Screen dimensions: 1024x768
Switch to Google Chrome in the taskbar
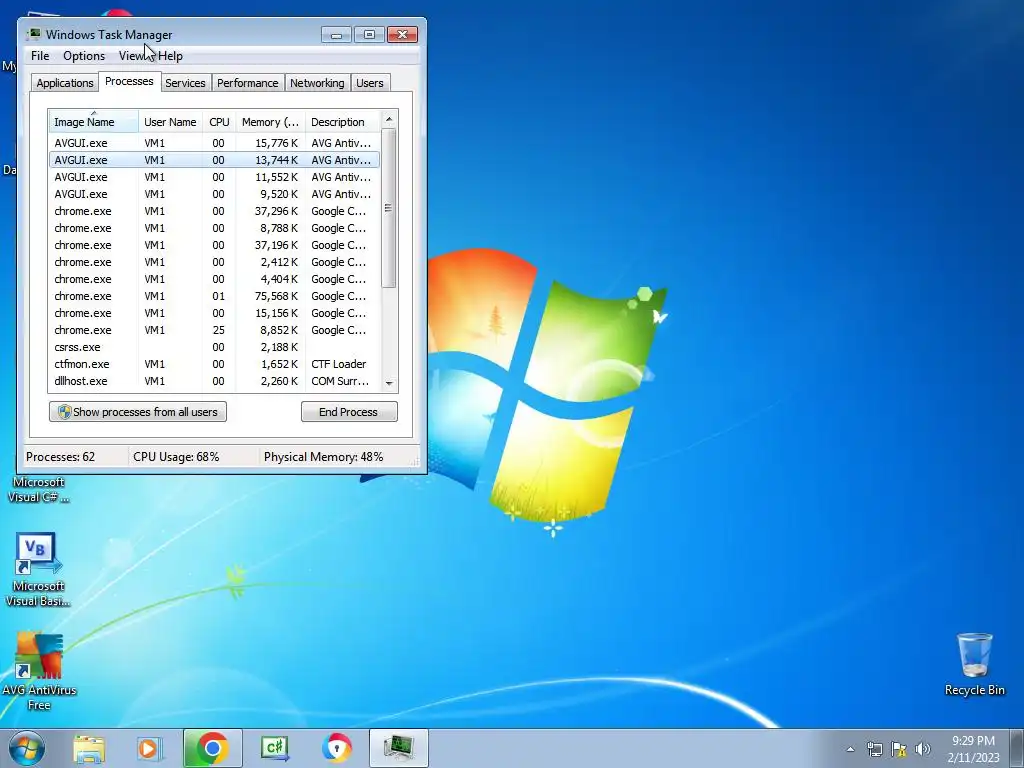coord(212,748)
